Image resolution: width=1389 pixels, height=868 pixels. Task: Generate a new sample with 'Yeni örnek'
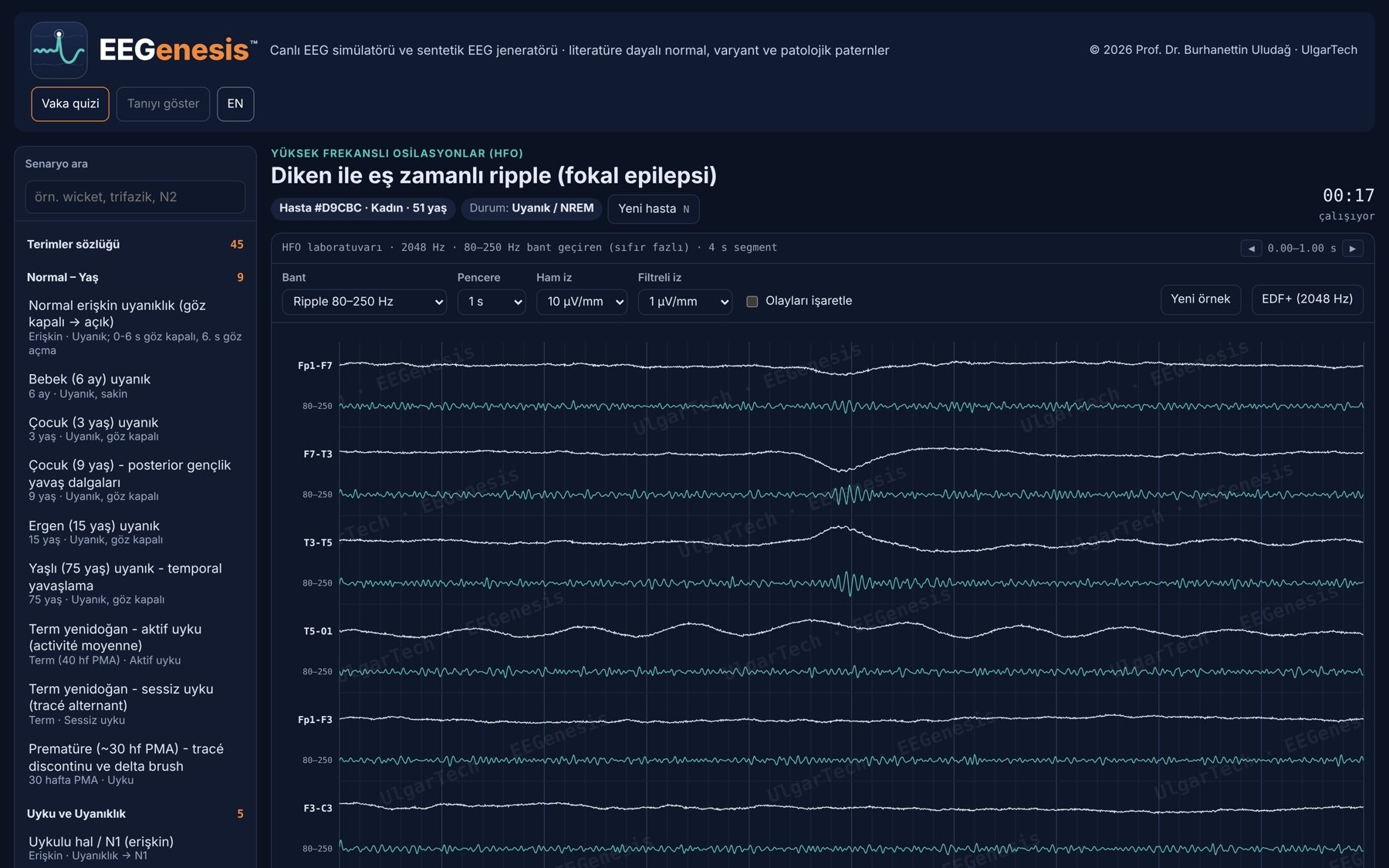(x=1201, y=299)
